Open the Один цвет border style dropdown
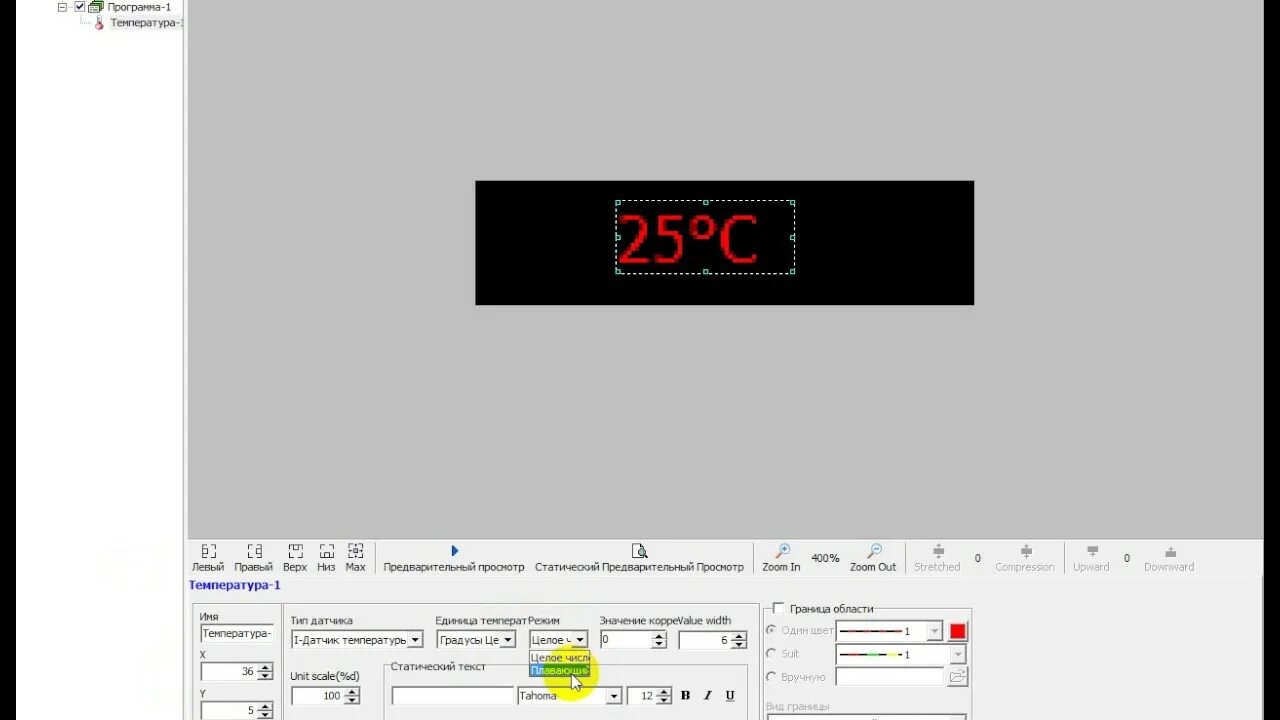 pos(934,631)
